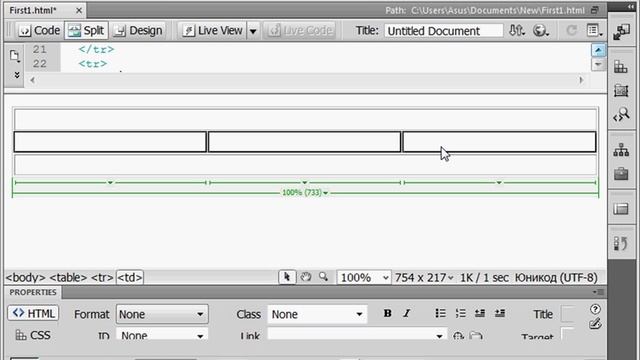Click the code pane scroll down arrow
The image size is (640, 360).
point(598,64)
